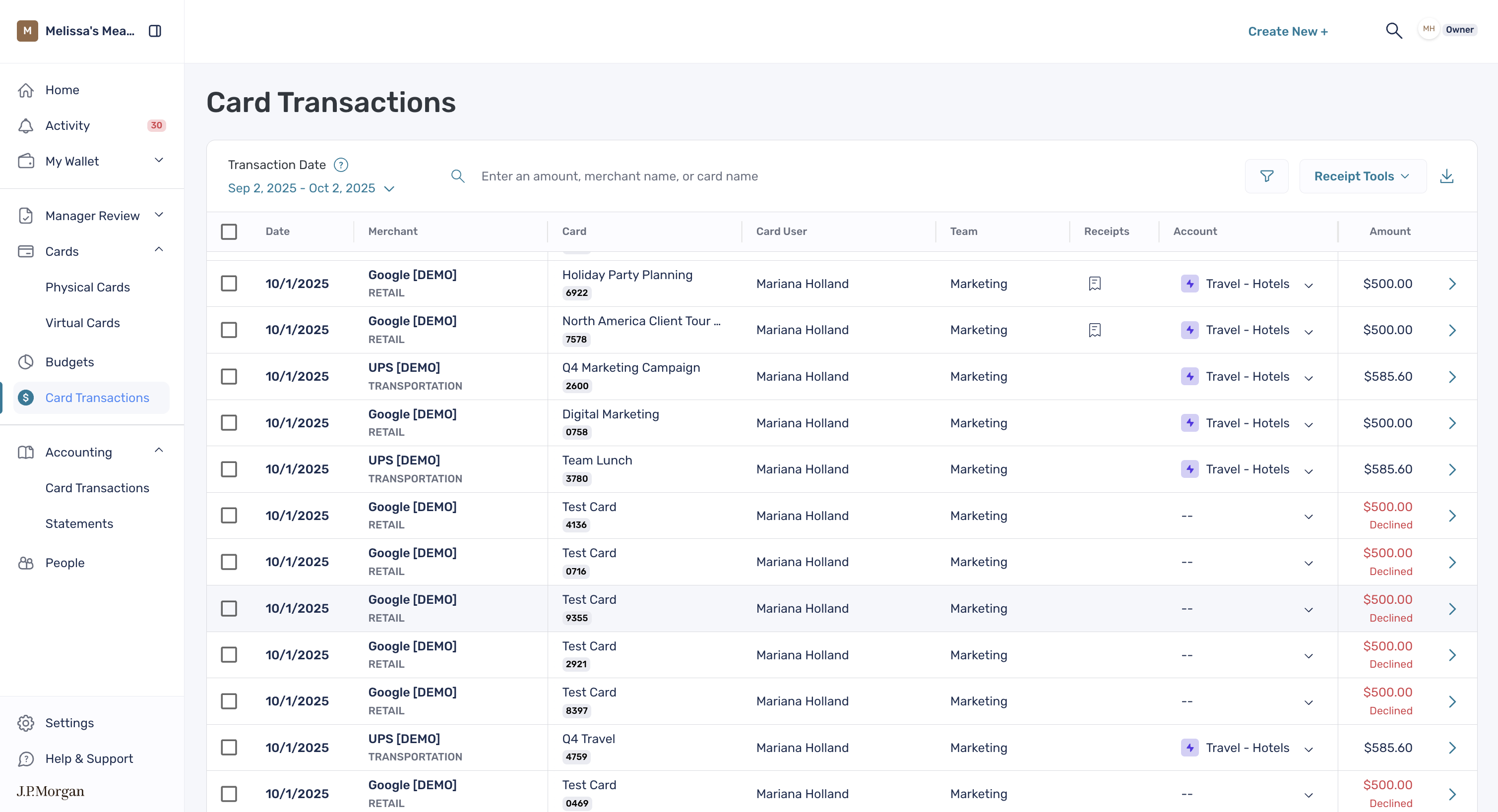This screenshot has width=1498, height=812.
Task: View receipt for North America Client Tour row
Action: (1094, 330)
